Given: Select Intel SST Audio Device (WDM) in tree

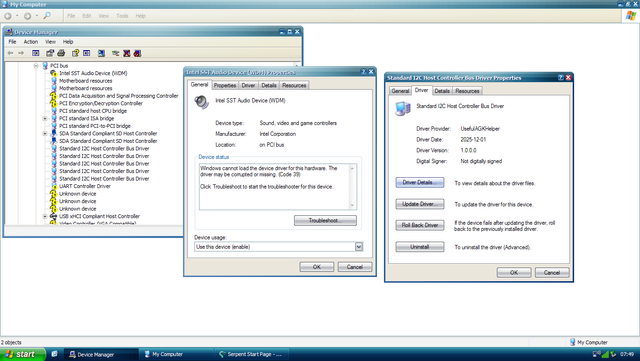Looking at the screenshot, I should 93,73.
